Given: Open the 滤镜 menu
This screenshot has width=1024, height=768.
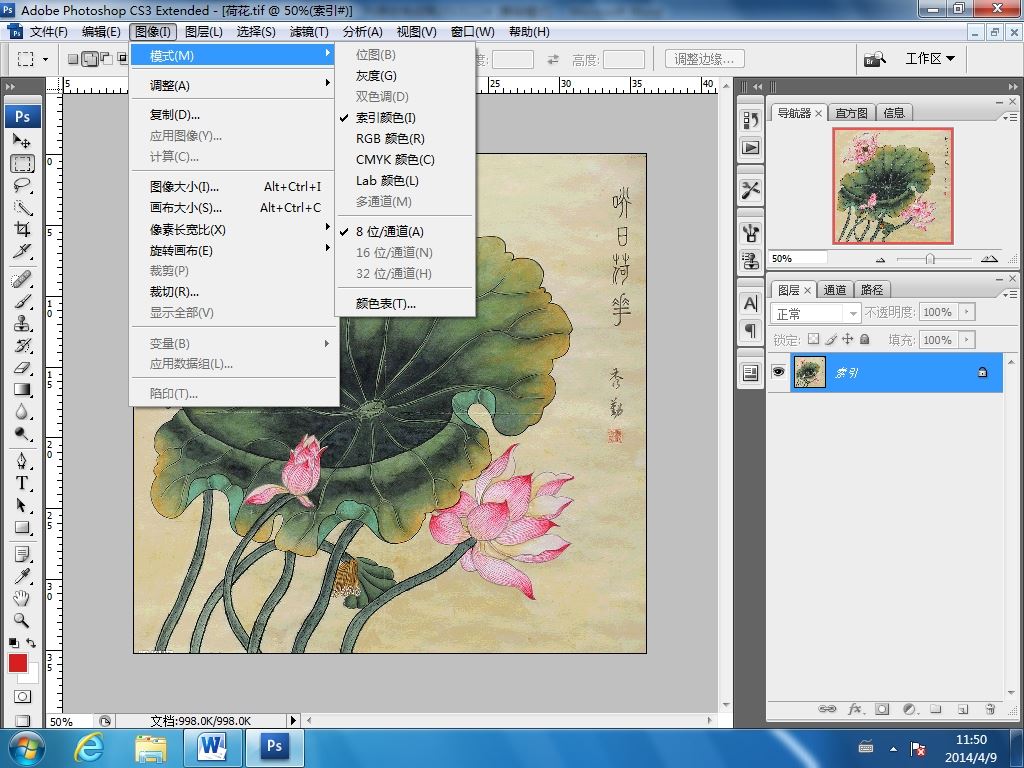Looking at the screenshot, I should [x=309, y=32].
